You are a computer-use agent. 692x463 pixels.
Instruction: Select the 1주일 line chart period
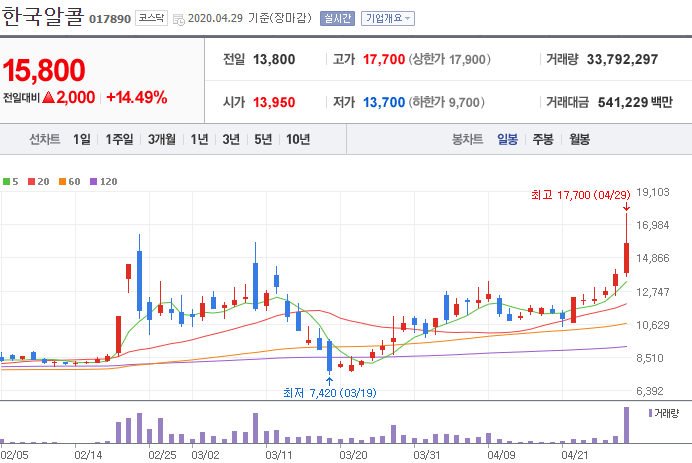[x=119, y=139]
